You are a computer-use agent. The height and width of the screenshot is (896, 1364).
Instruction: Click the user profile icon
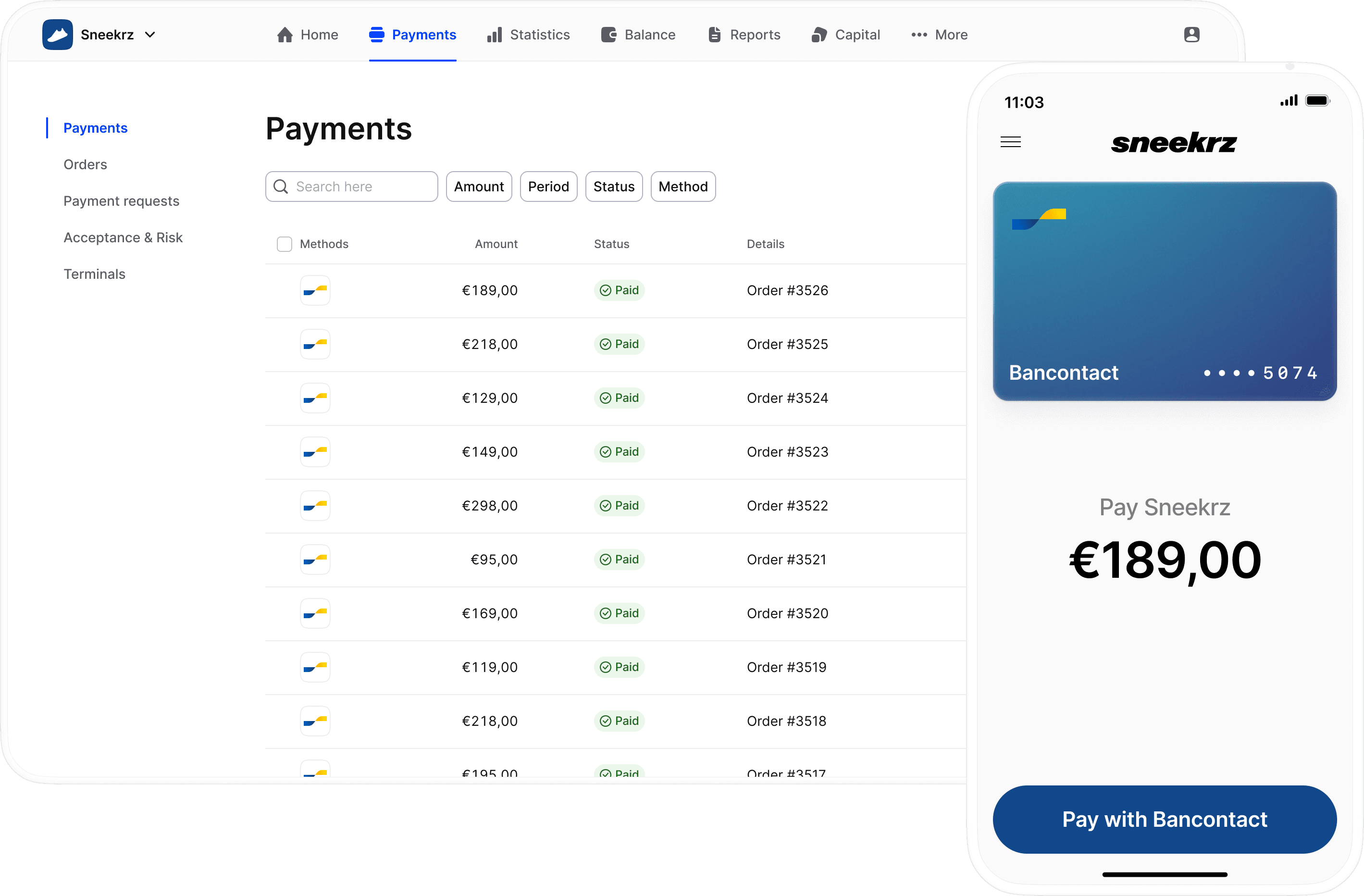point(1191,35)
